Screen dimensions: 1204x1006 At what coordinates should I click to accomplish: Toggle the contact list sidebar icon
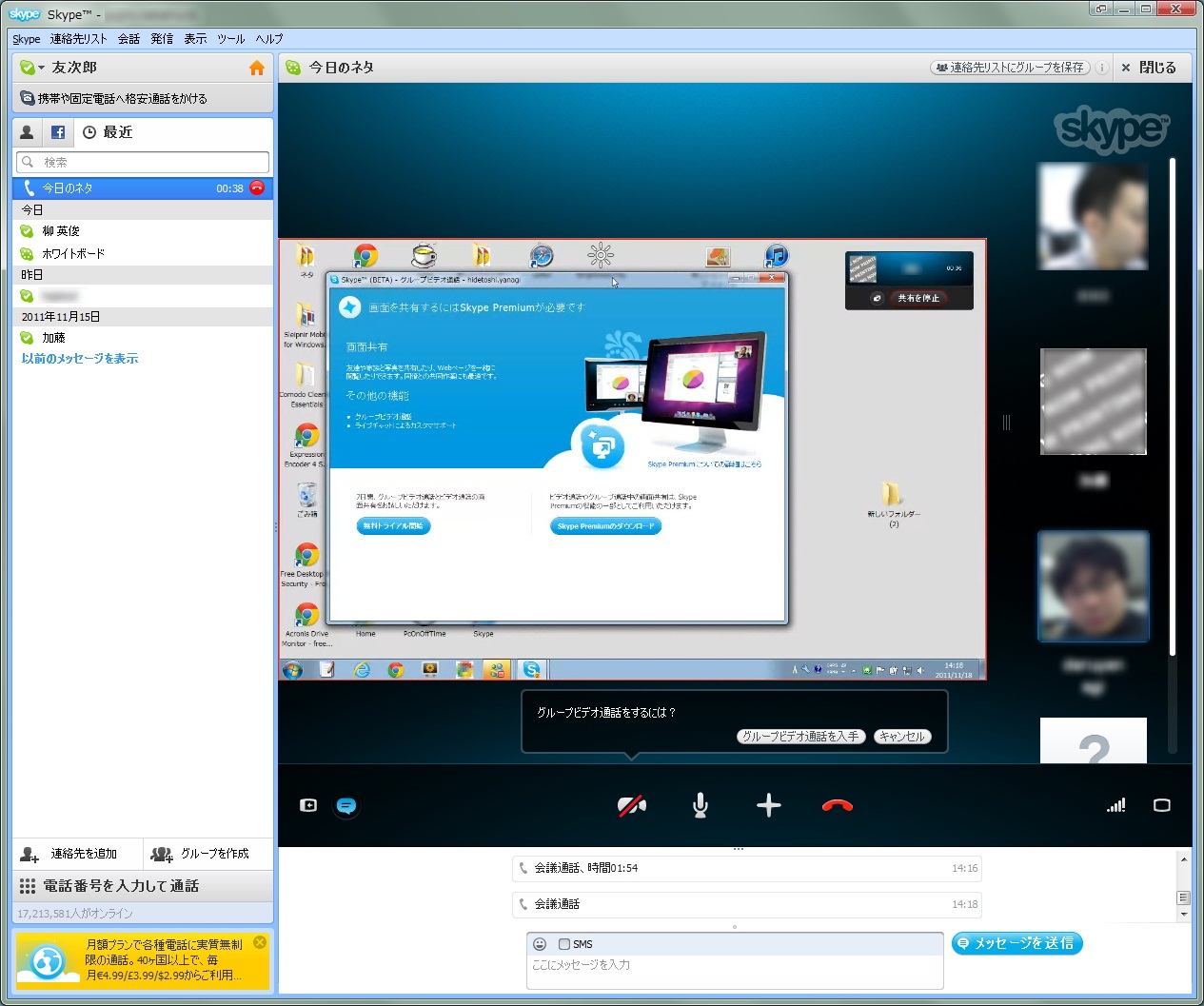tap(308, 805)
